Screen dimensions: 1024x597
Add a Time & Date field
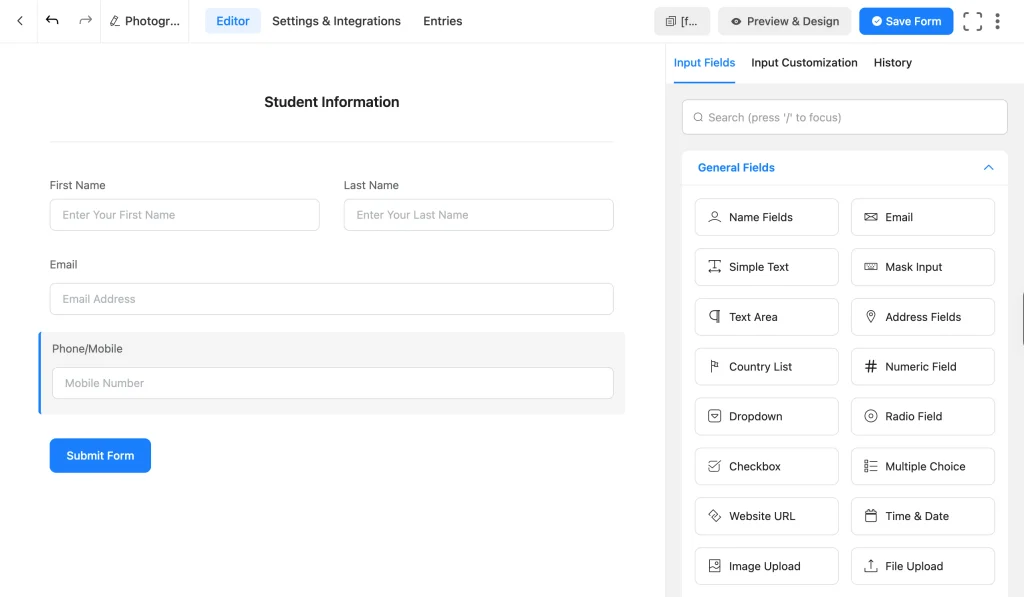(922, 516)
